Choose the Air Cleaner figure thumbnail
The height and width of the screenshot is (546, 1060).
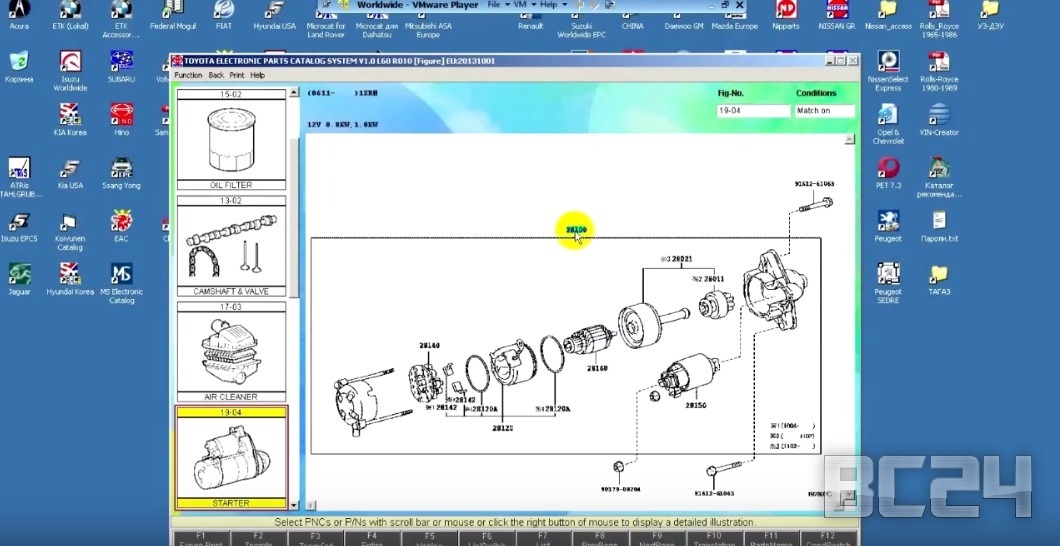tap(231, 352)
